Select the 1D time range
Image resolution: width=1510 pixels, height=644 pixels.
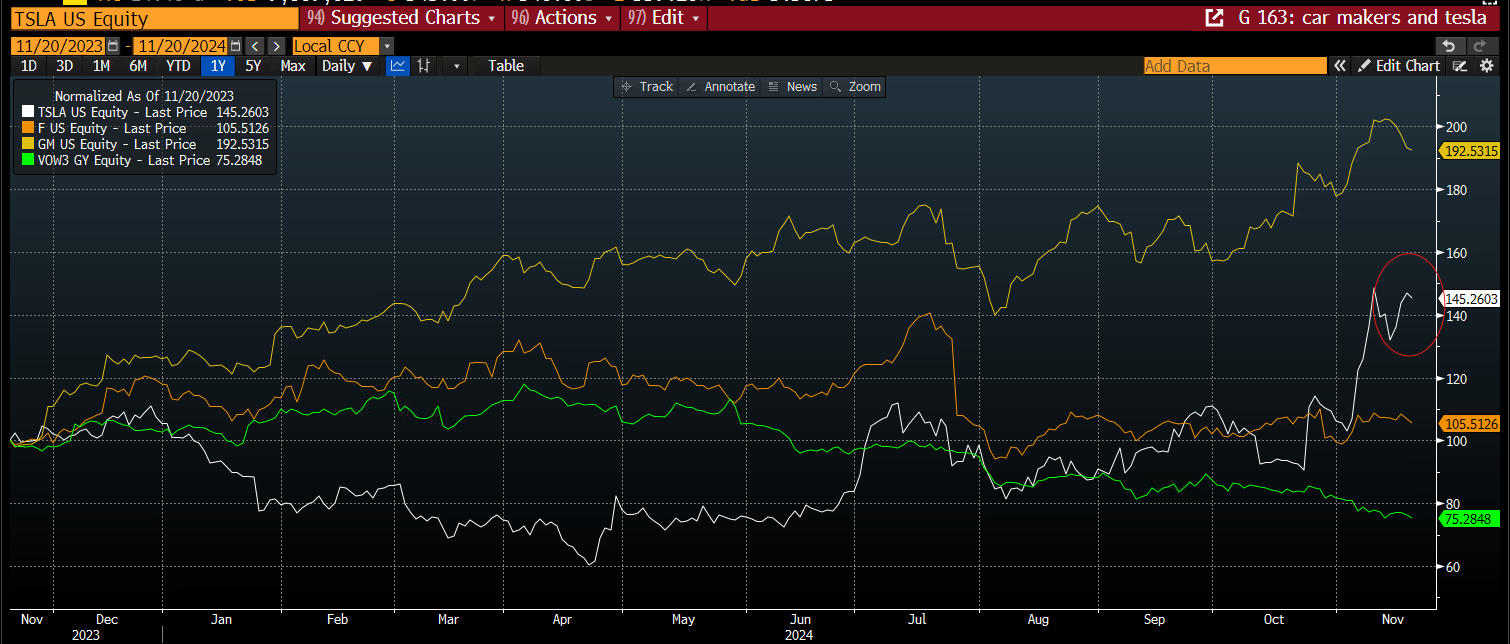[29, 66]
